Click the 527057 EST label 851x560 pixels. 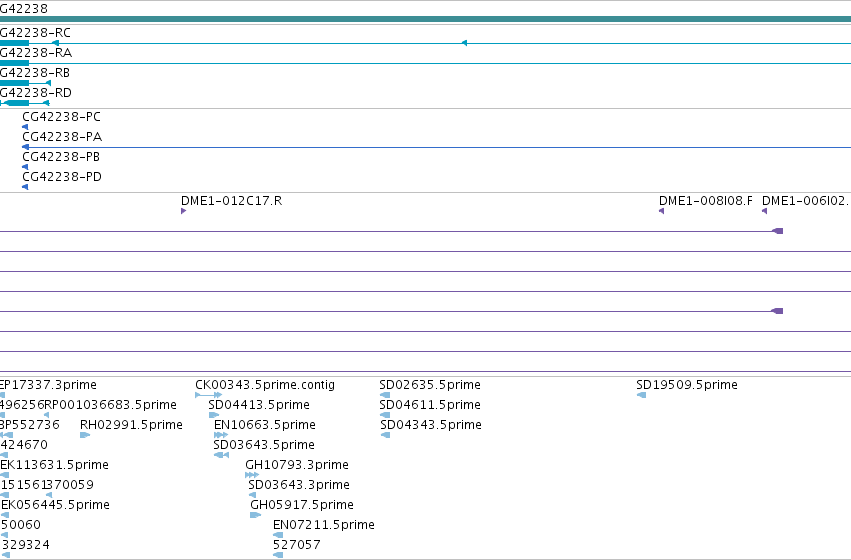click(297, 545)
